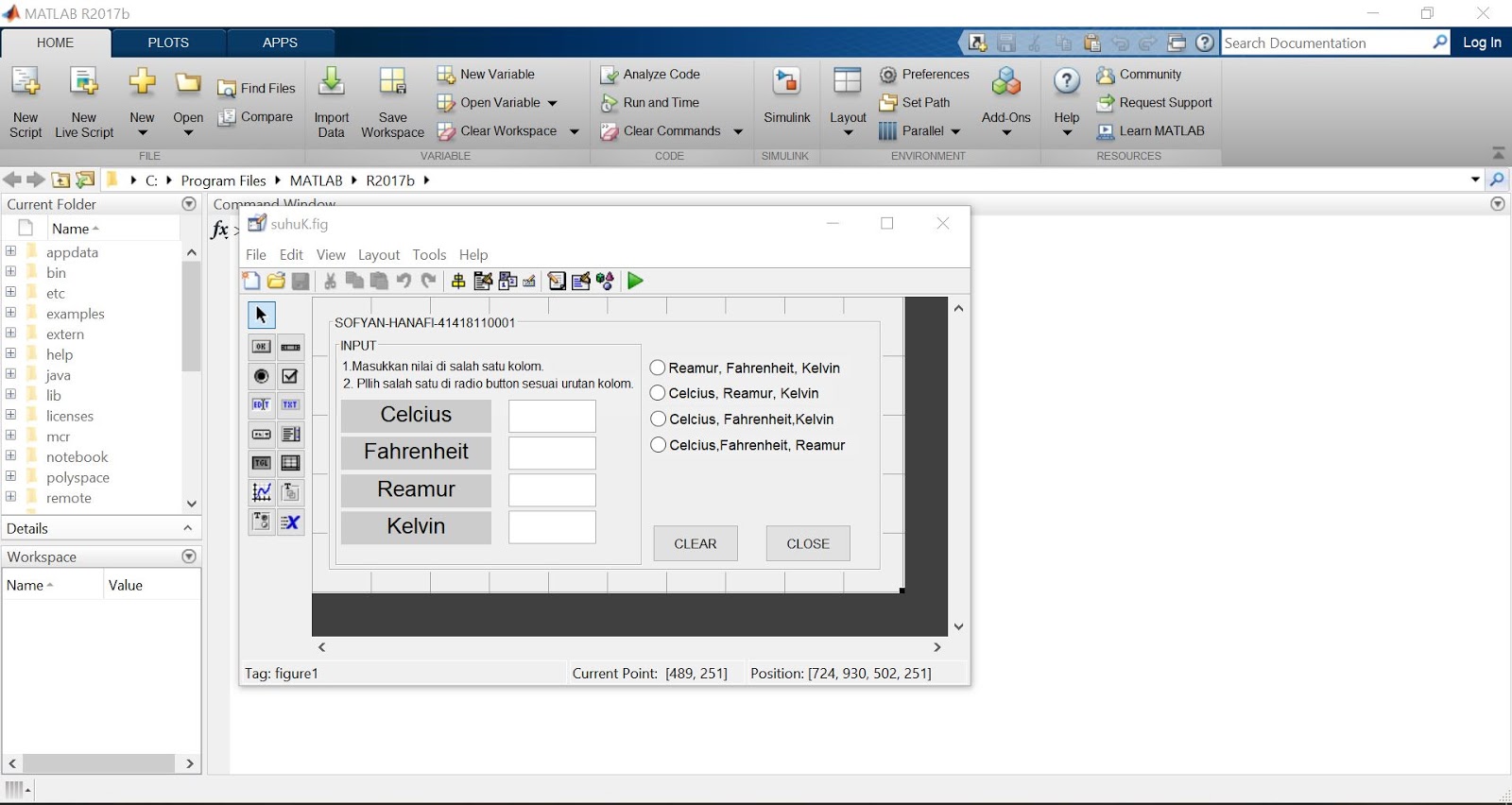This screenshot has height=805, width=1512.
Task: Select Celcius,Fahrenheit, Reamur radio button
Action: (658, 445)
